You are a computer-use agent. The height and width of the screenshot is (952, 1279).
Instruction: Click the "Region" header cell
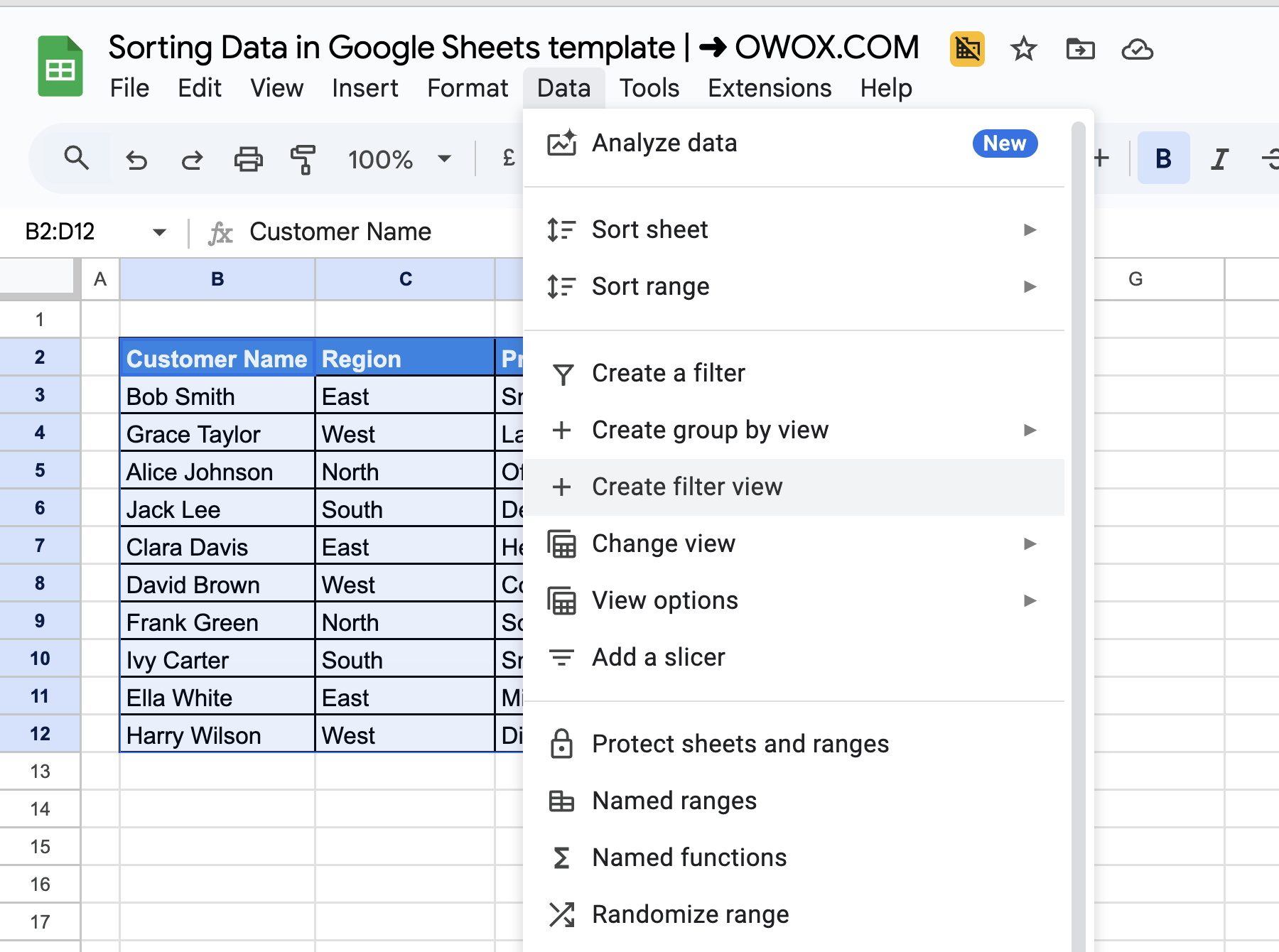point(405,359)
